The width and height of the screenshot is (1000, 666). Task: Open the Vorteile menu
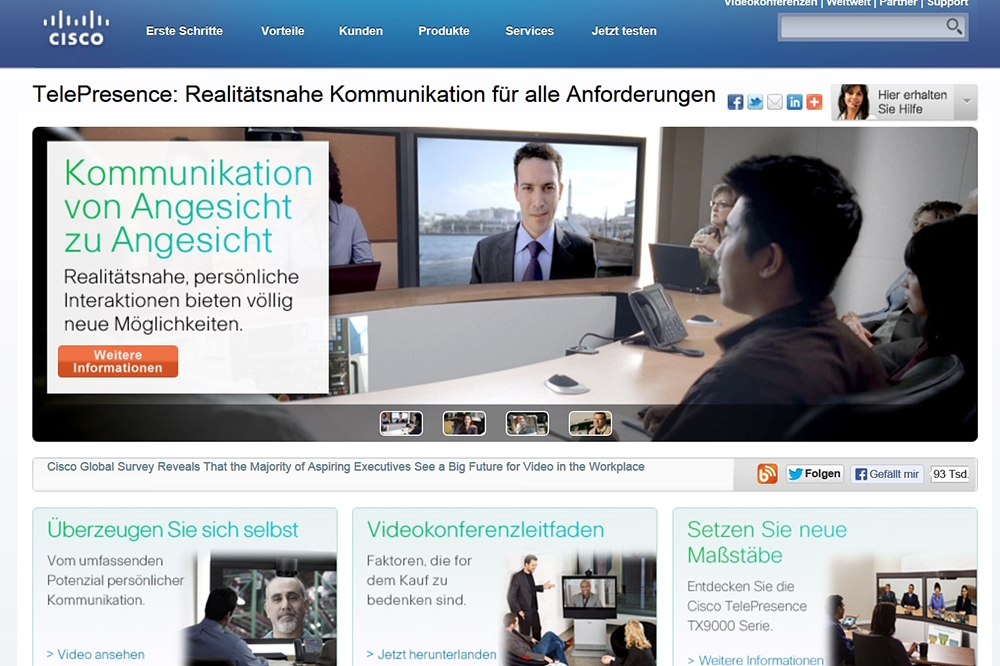point(283,31)
